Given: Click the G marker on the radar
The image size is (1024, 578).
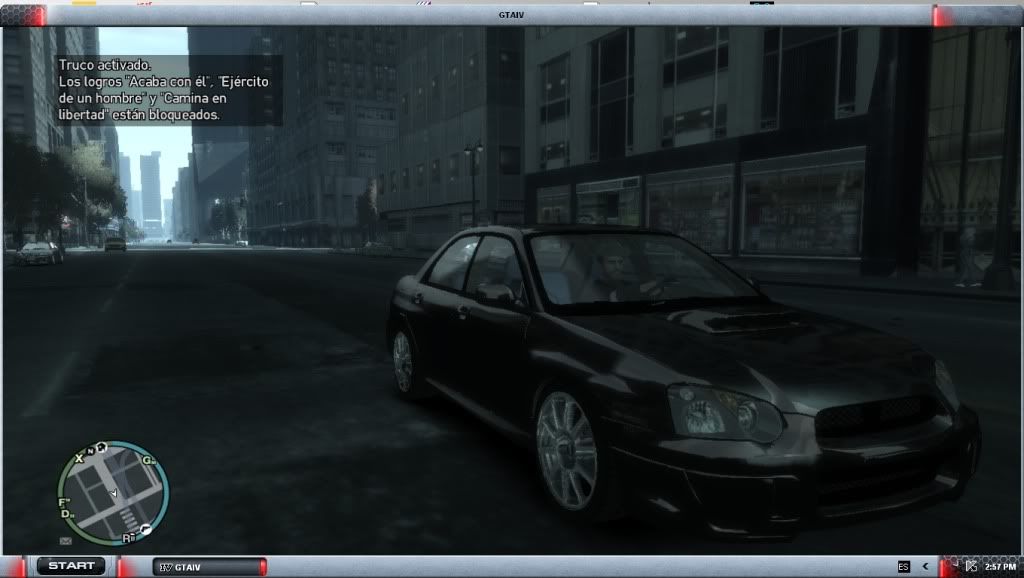Looking at the screenshot, I should coord(148,460).
